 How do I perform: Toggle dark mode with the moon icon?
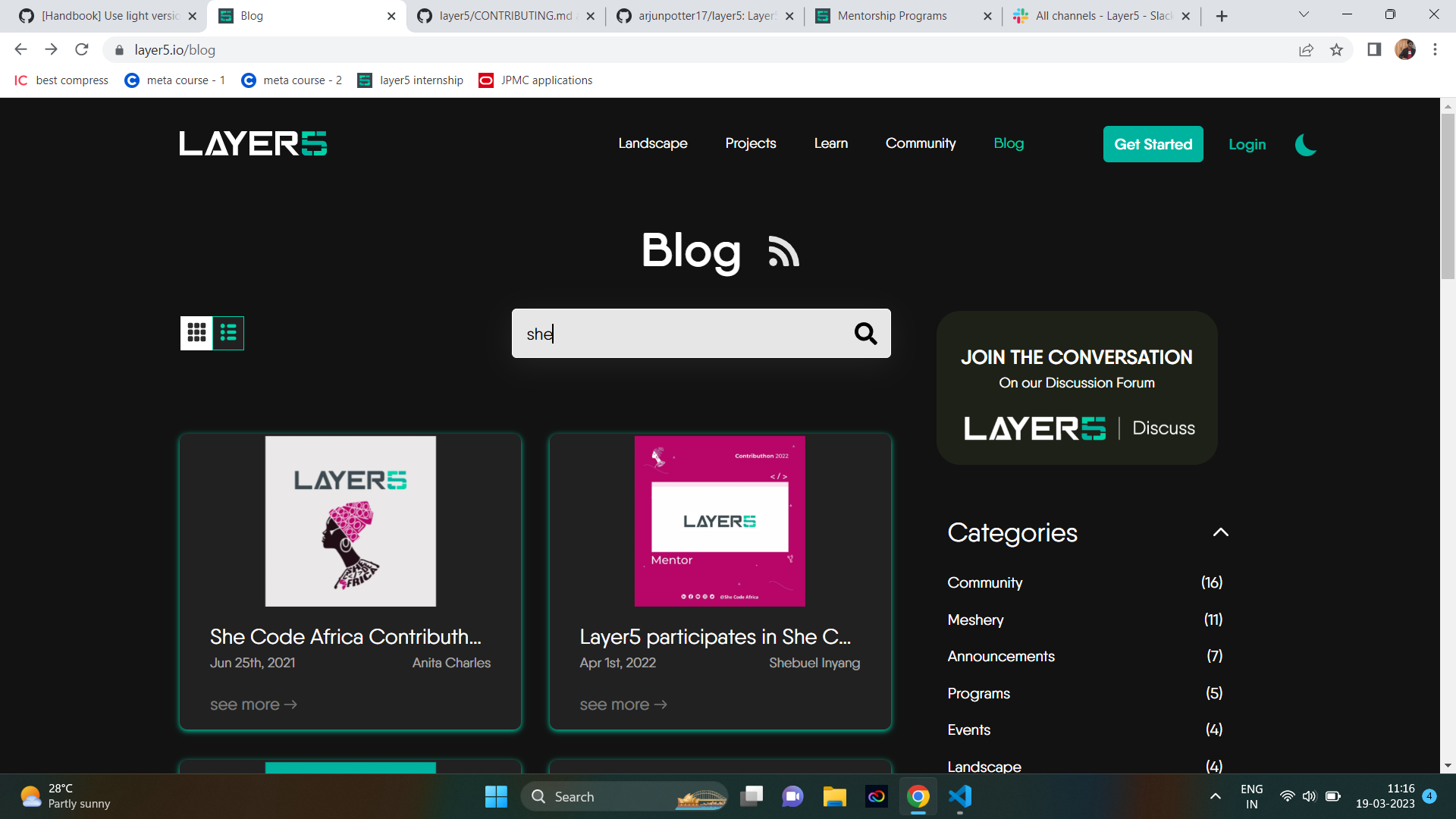tap(1304, 145)
